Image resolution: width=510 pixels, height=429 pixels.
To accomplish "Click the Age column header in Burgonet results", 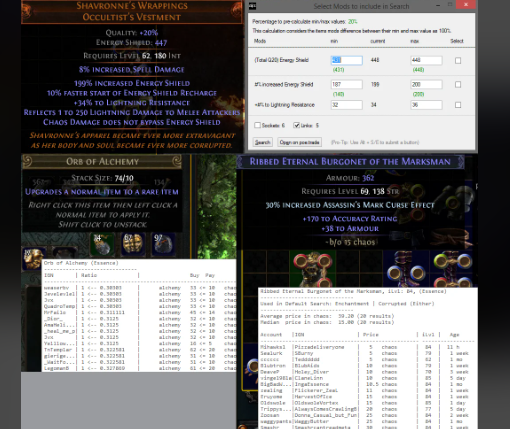I will click(454, 335).
